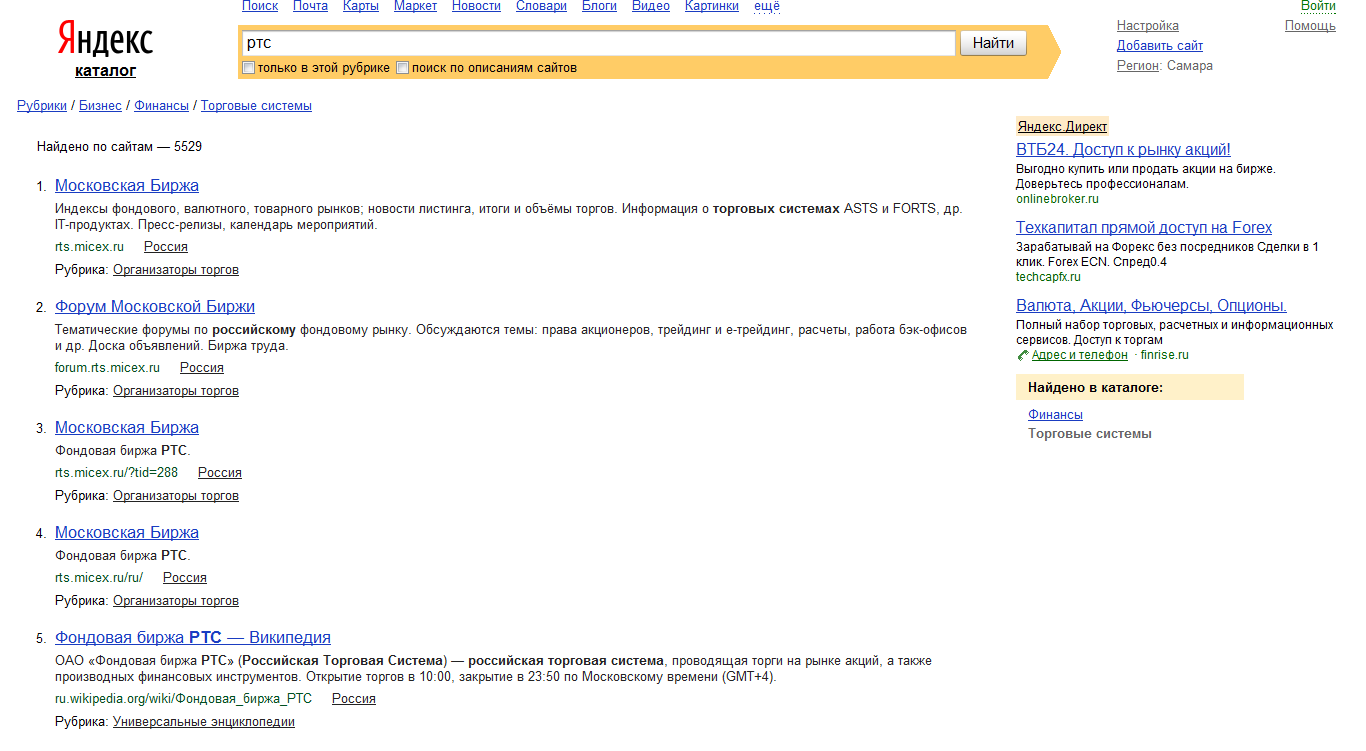Click Россия link next to forum.rts.micex.ru
Image resolution: width=1366 pixels, height=751 pixels.
coord(202,368)
